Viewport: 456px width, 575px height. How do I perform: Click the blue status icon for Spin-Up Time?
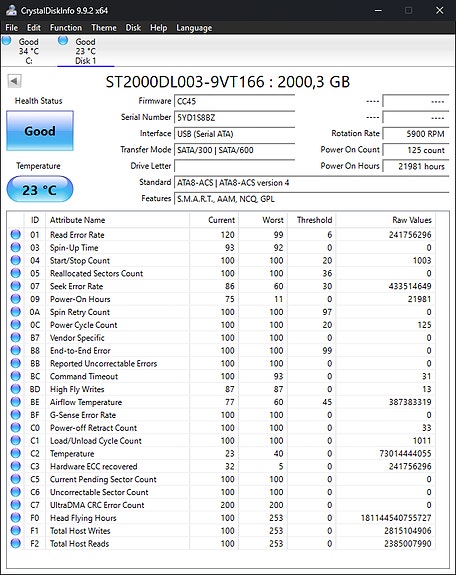point(16,248)
